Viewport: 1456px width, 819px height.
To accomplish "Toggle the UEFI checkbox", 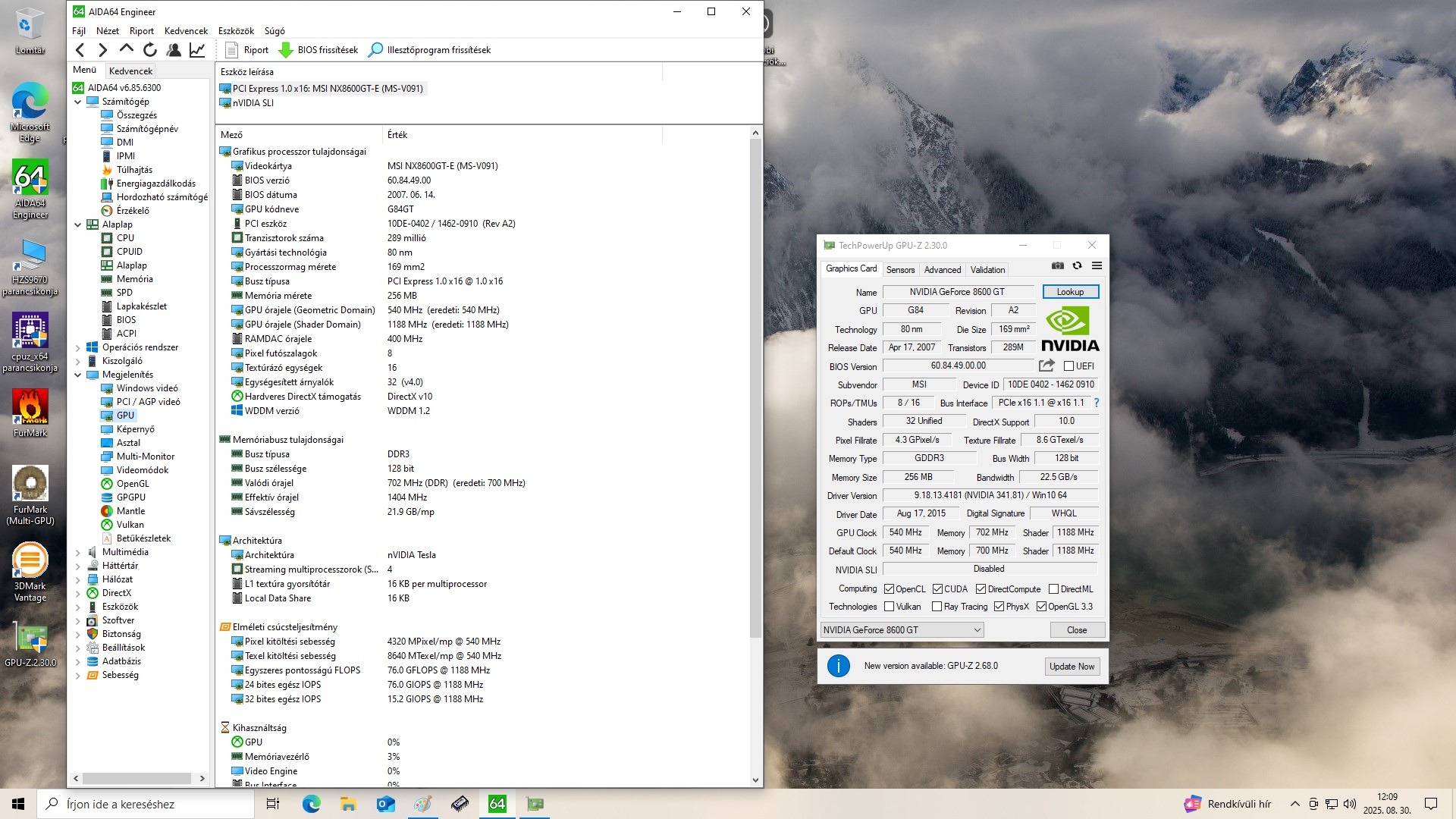I will 1068,366.
